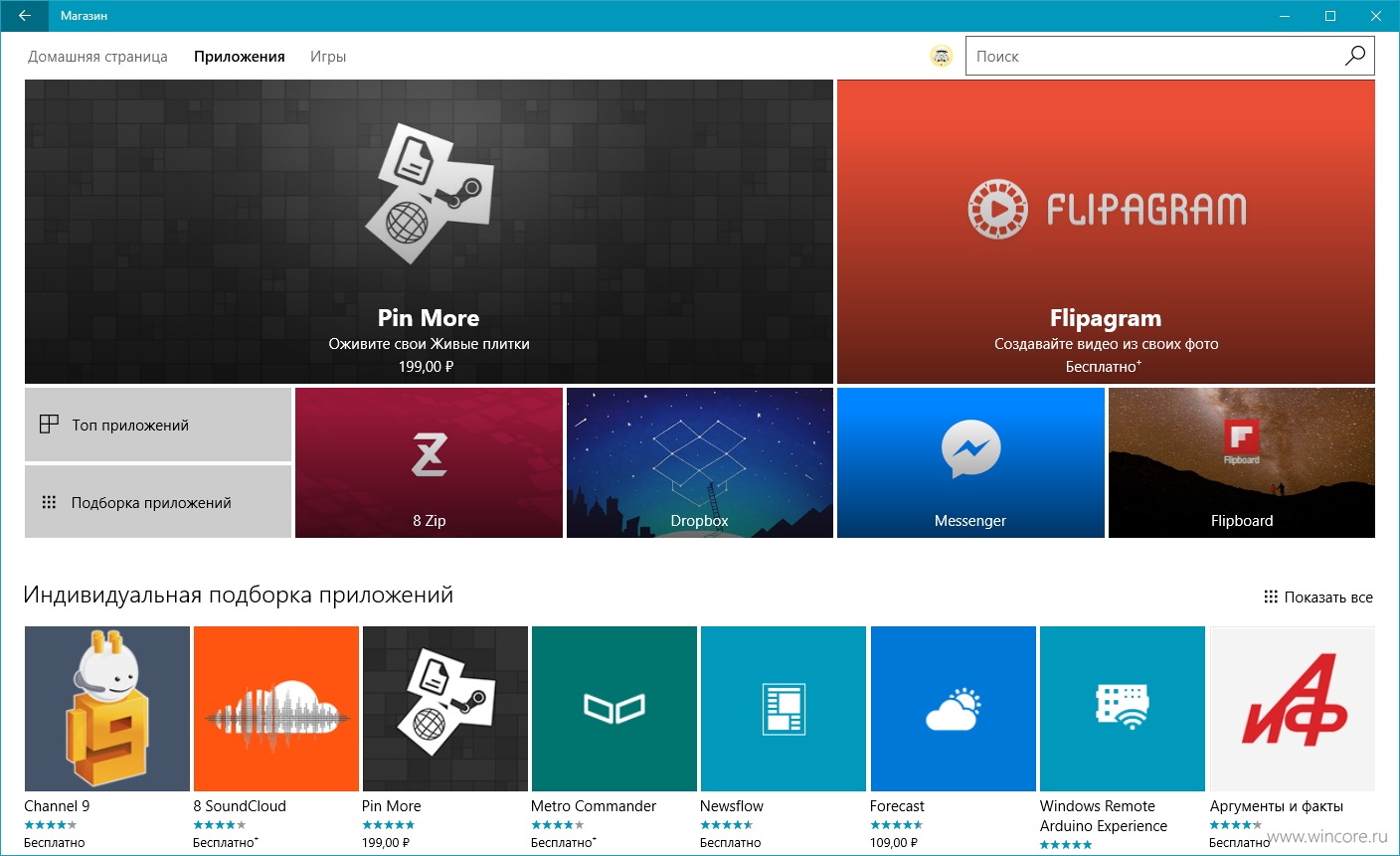Open the Pin More featured banner
1400x856 pixels.
(x=429, y=232)
